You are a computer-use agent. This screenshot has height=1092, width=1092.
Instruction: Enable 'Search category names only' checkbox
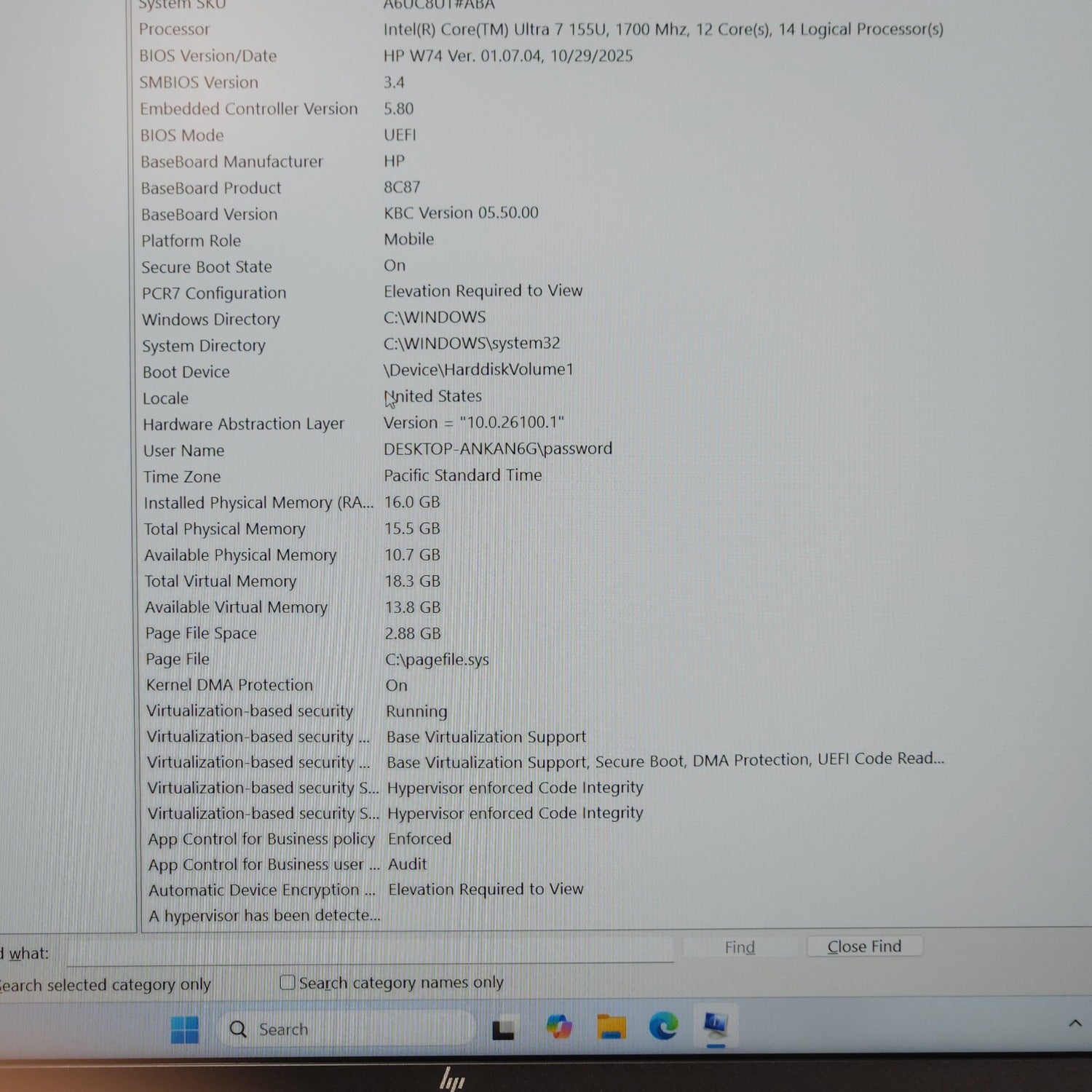coord(288,983)
